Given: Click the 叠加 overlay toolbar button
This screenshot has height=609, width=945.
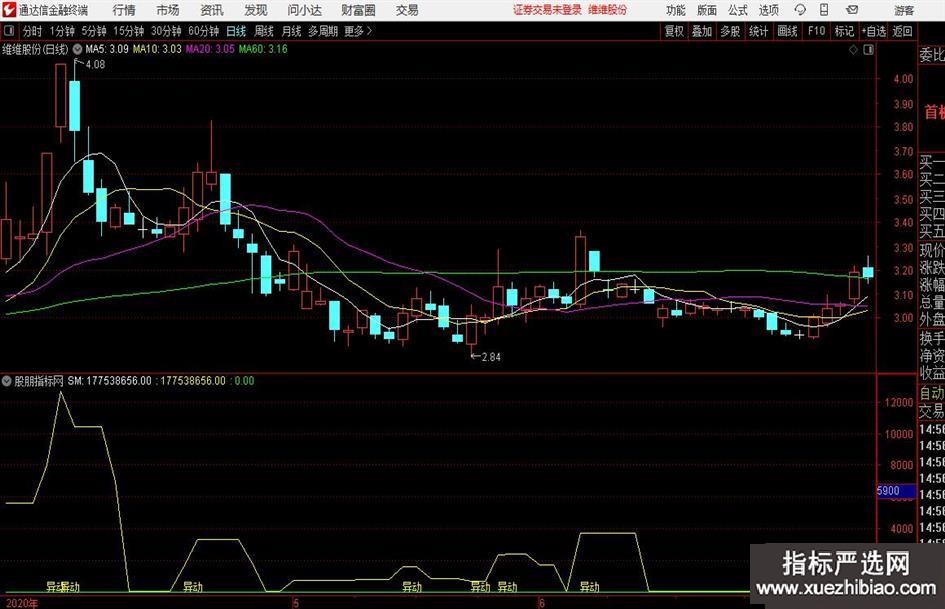Looking at the screenshot, I should [x=702, y=31].
